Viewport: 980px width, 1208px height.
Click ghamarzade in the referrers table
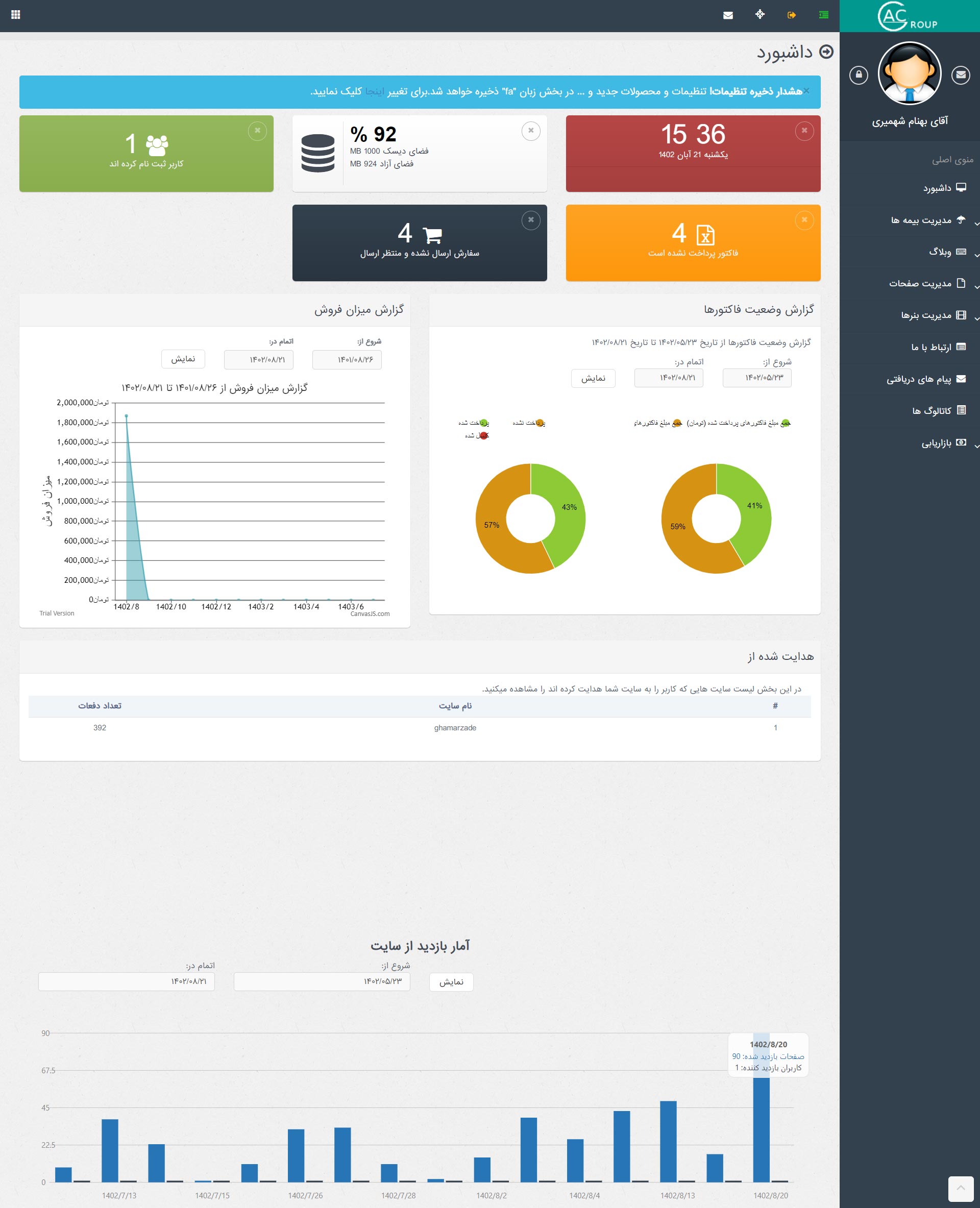[x=455, y=728]
